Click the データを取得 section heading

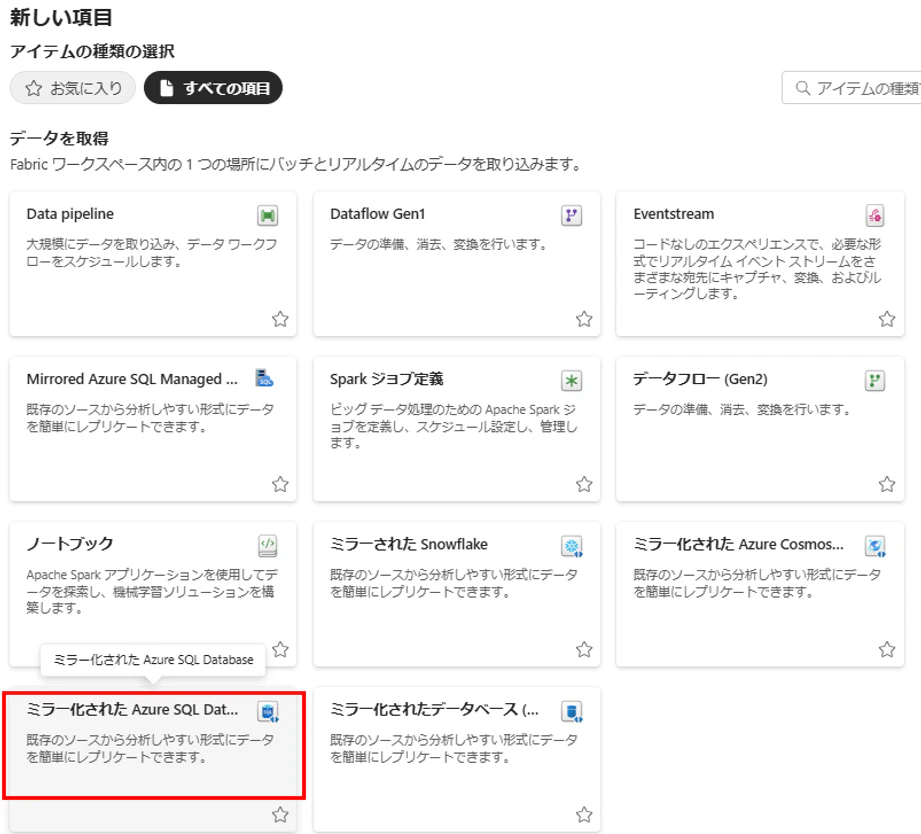click(59, 139)
